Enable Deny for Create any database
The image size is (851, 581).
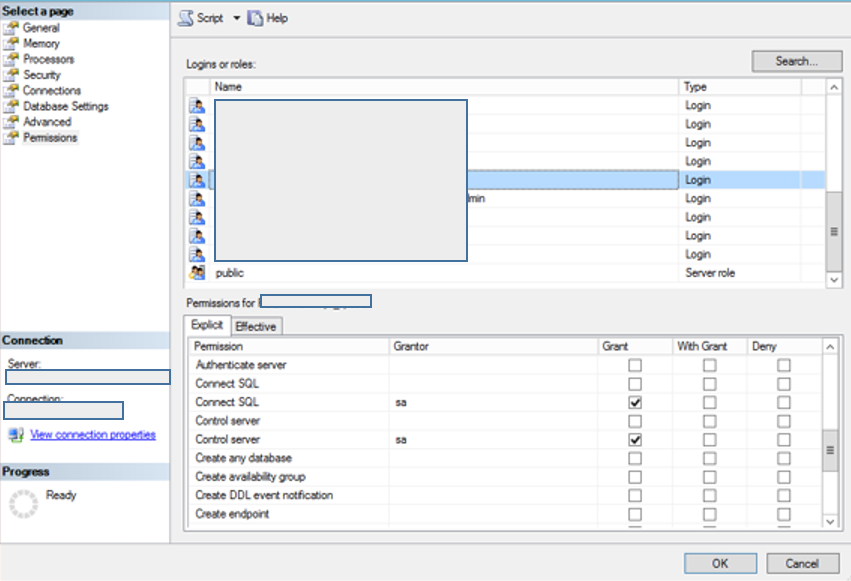coord(783,459)
